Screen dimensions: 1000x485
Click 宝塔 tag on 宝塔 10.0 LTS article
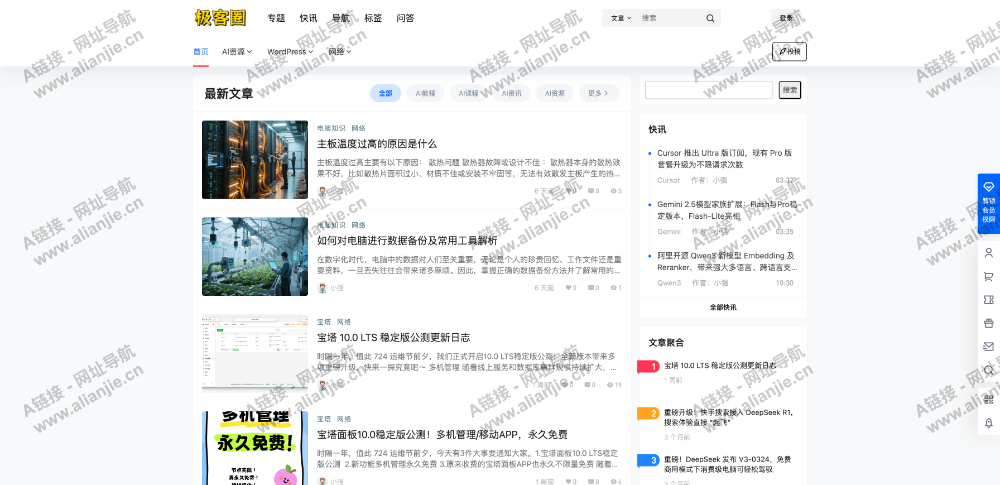point(323,322)
